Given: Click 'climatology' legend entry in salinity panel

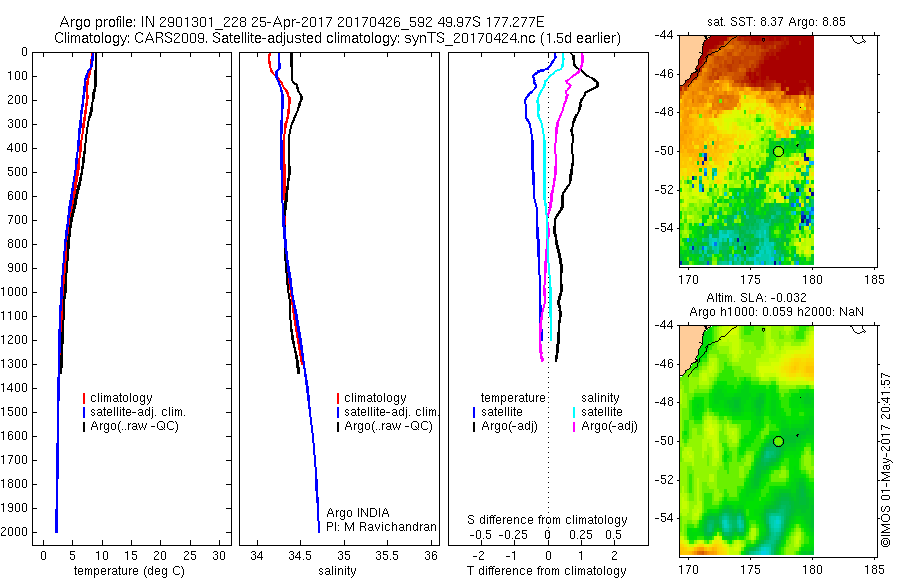Looking at the screenshot, I should 375,398.
